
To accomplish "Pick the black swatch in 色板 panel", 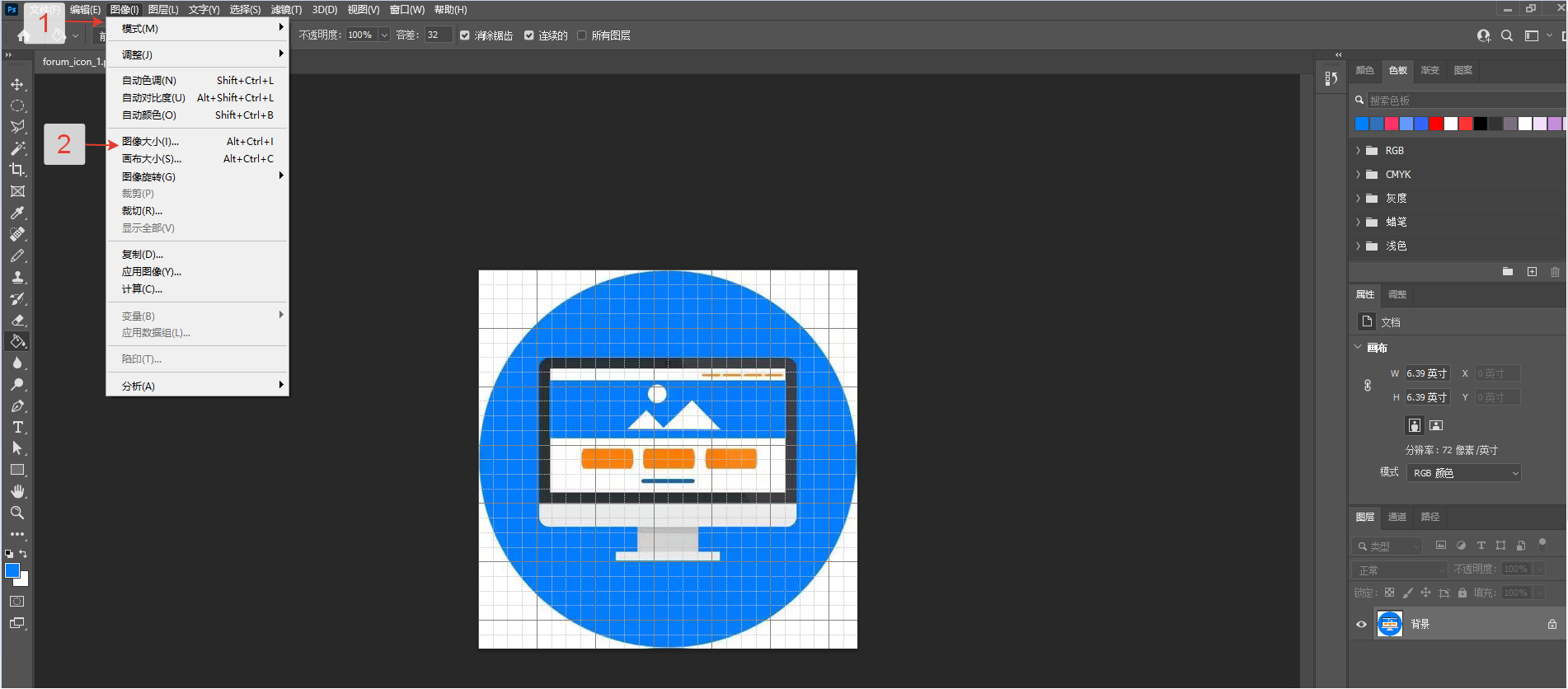I will pyautogui.click(x=1481, y=124).
